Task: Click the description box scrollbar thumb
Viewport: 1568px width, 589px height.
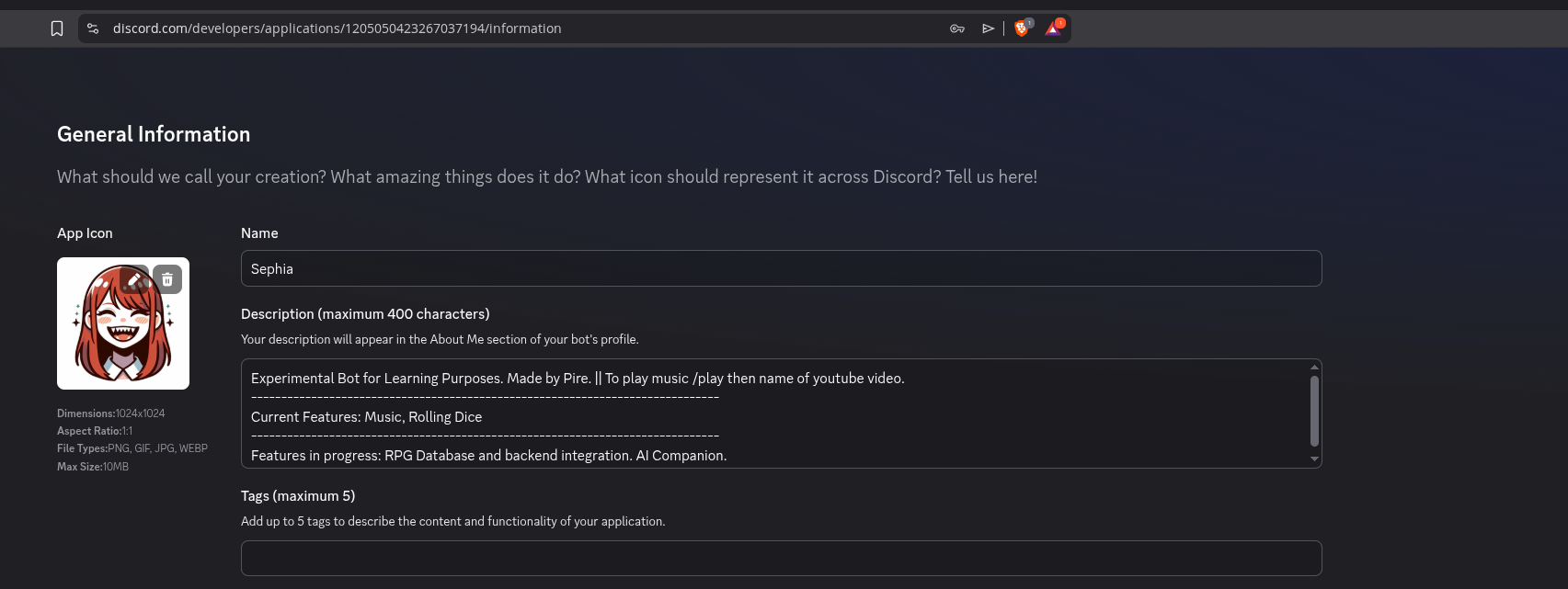Action: (1314, 411)
